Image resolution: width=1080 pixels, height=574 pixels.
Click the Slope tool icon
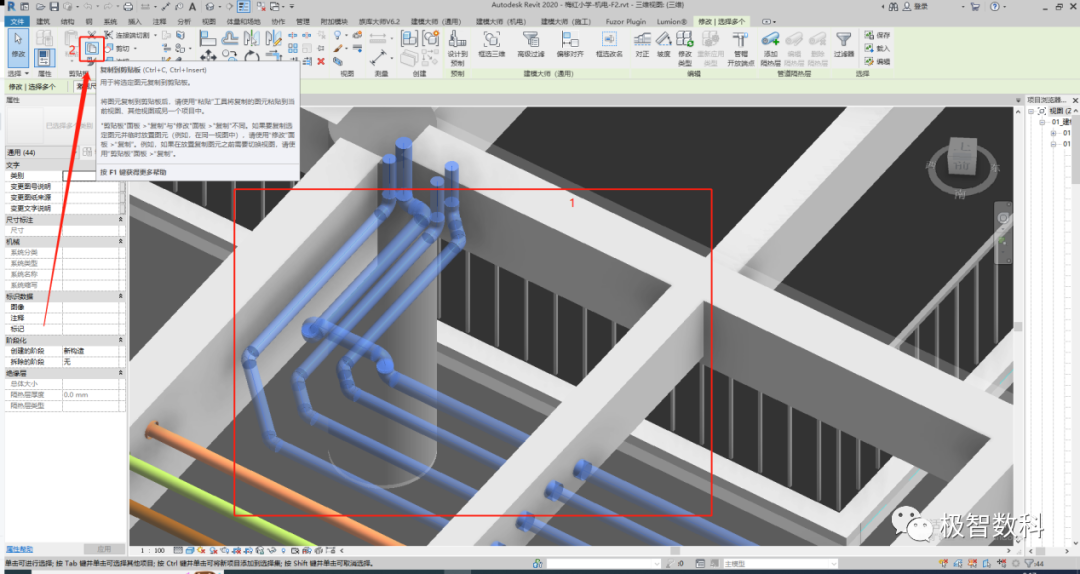click(x=663, y=44)
